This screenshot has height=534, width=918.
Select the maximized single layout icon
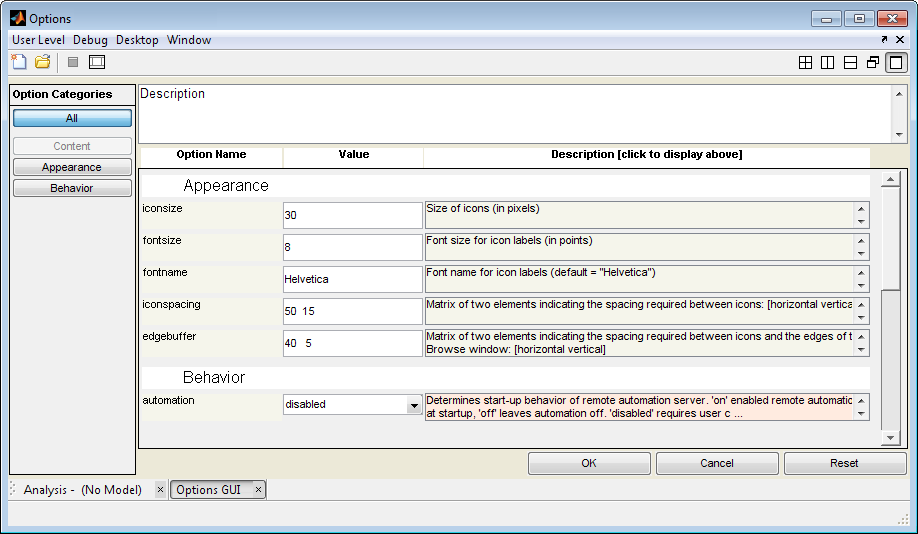point(896,63)
